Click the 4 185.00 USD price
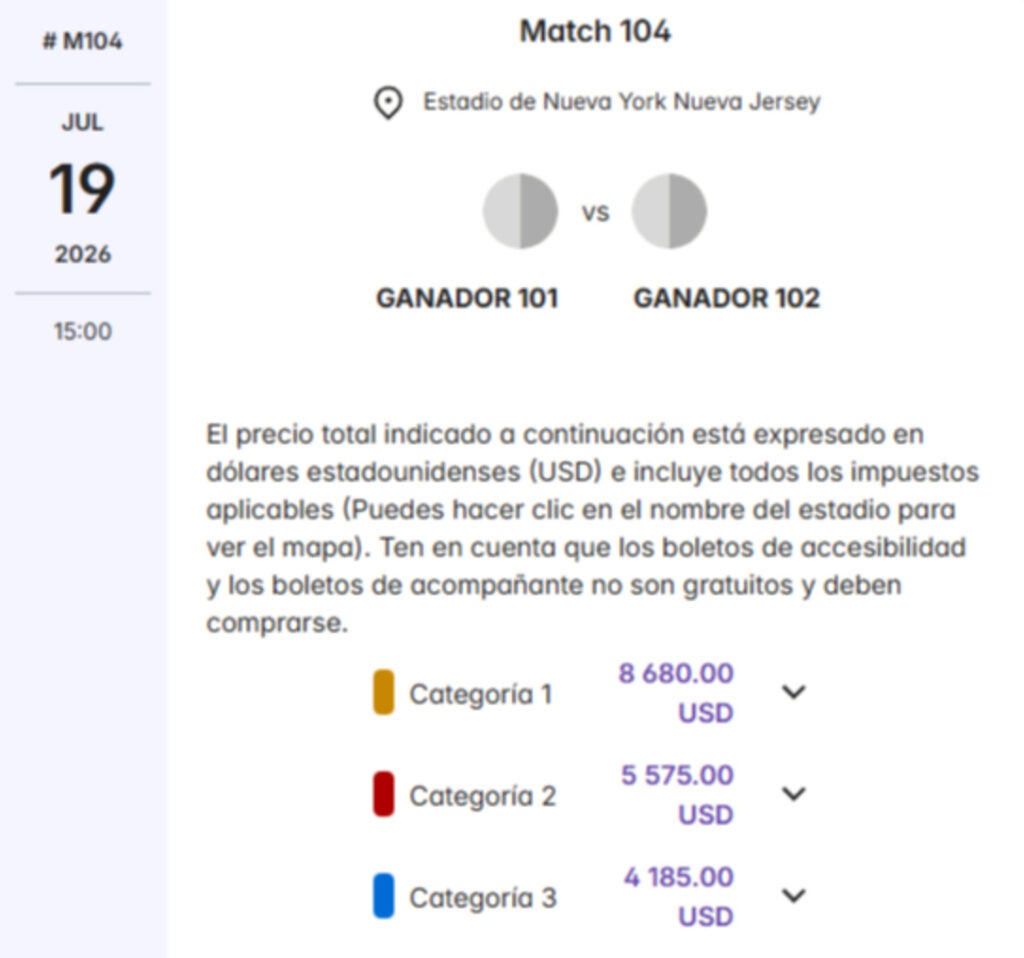The height and width of the screenshot is (958, 1024). click(x=676, y=896)
